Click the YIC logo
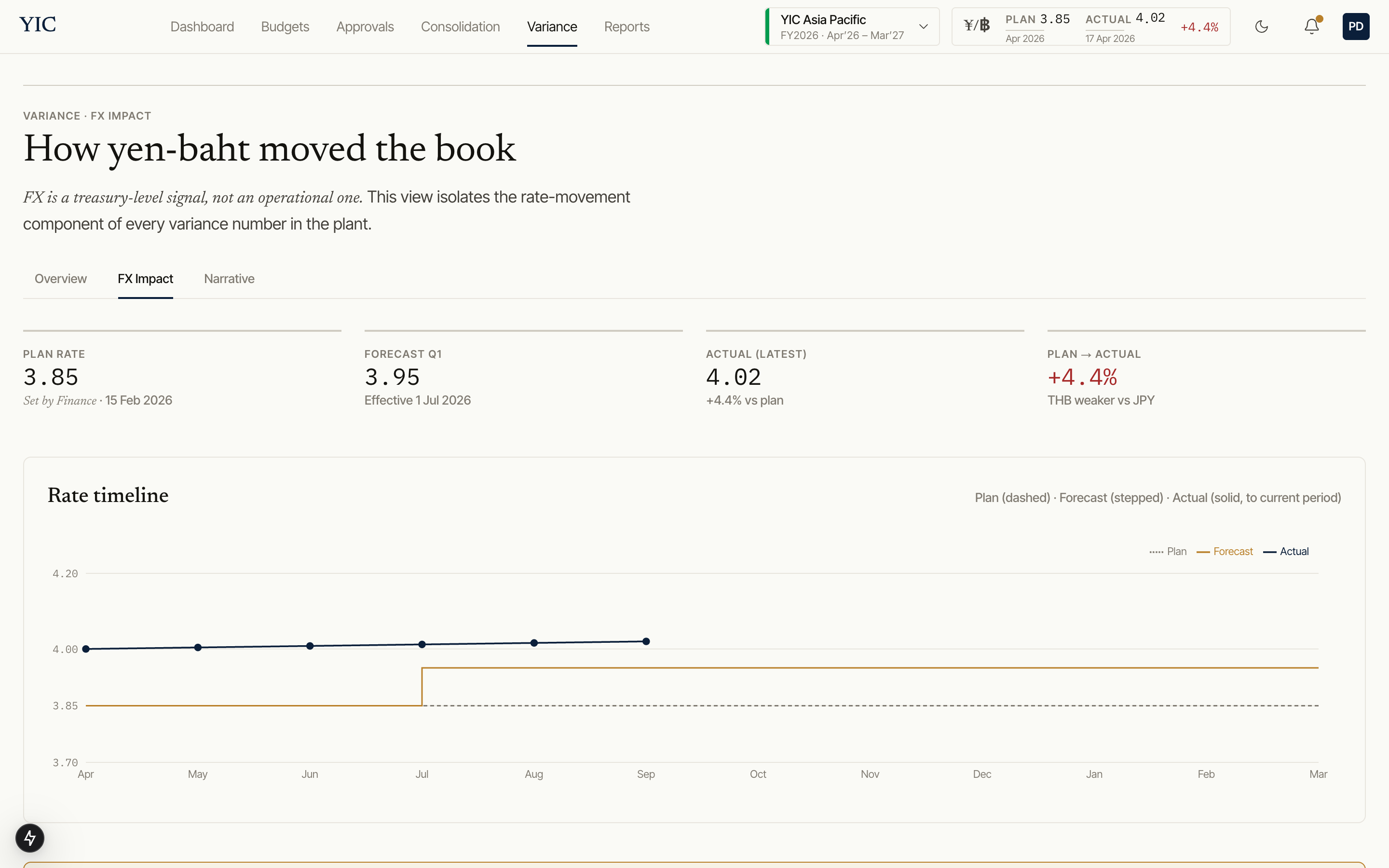This screenshot has height=868, width=1389. point(37,25)
